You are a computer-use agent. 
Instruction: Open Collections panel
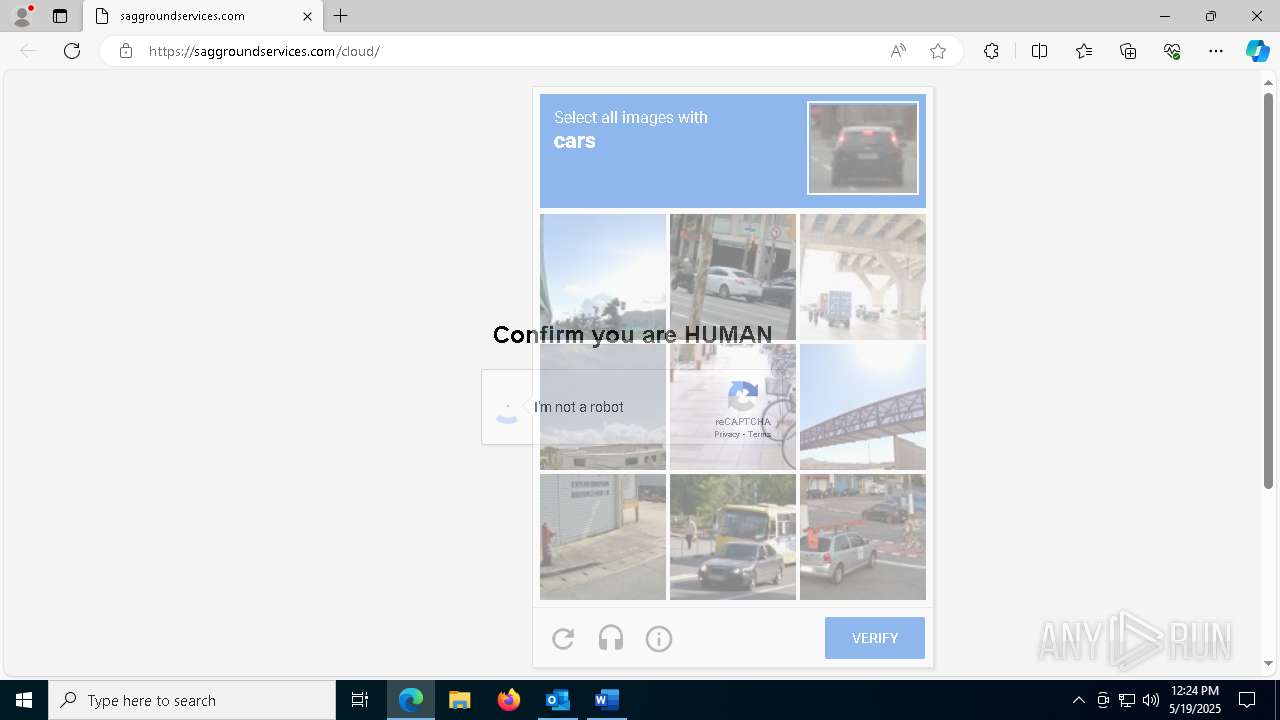(x=1128, y=51)
